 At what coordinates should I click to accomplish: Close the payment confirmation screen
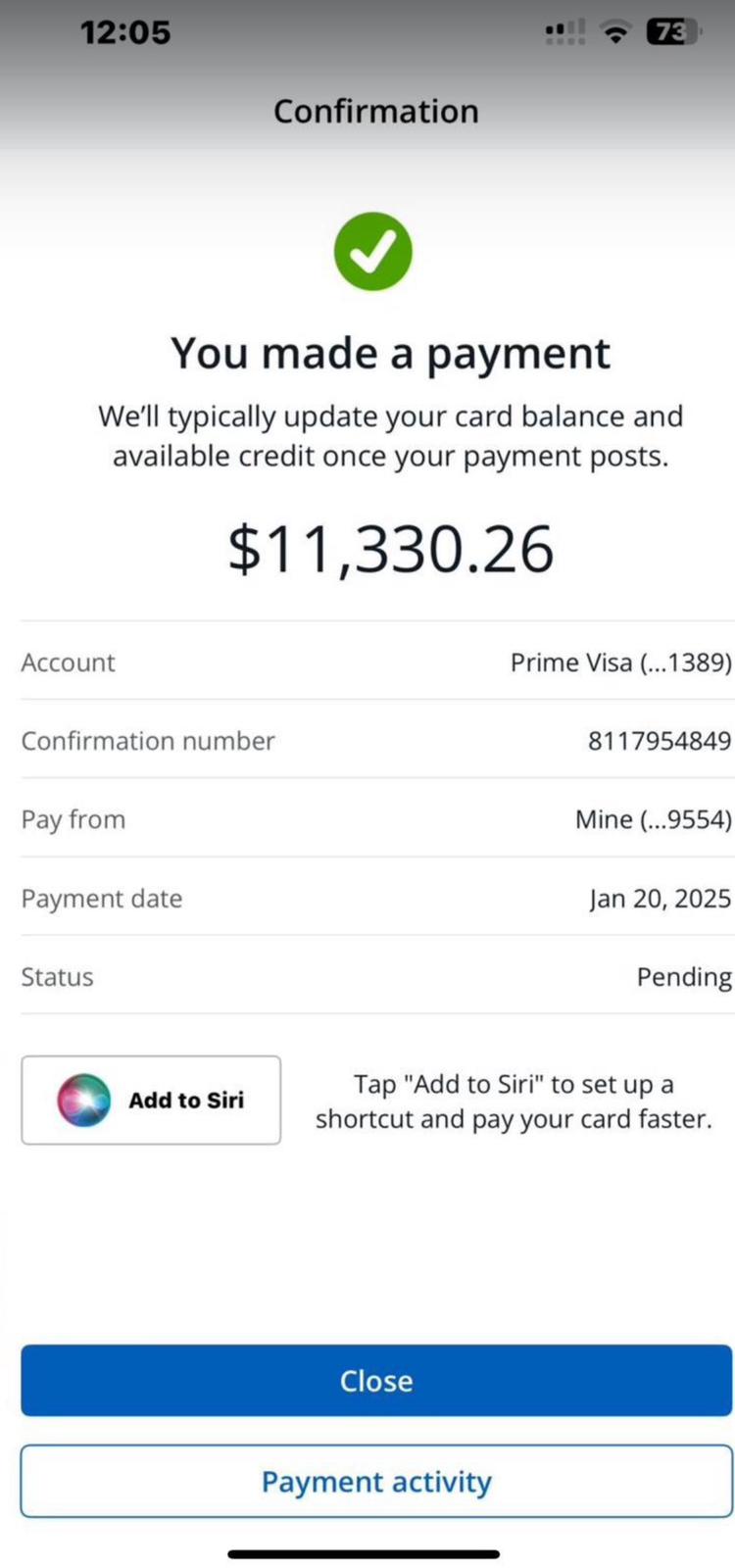point(376,1380)
